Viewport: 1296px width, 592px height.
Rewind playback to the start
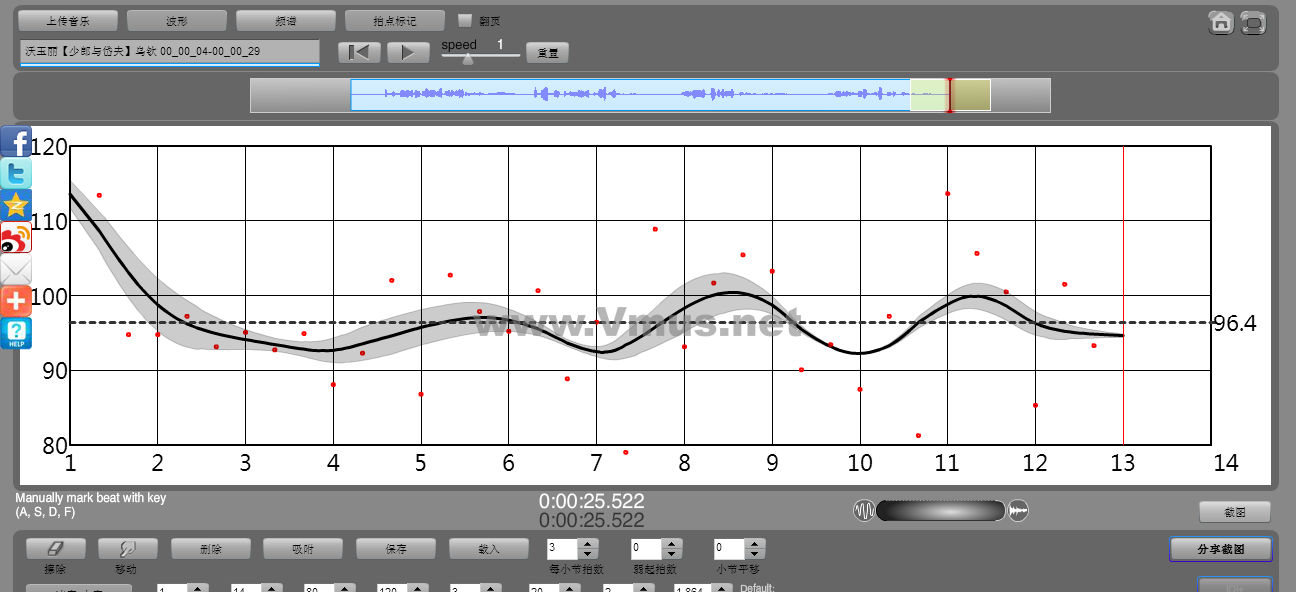pyautogui.click(x=360, y=53)
